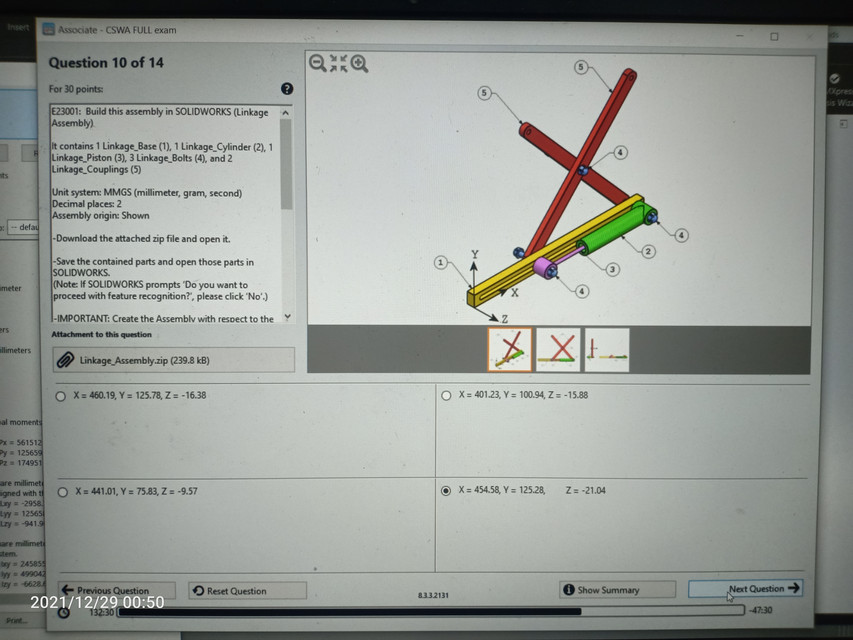Open help via the question mark icon
The image size is (853, 640).
[x=288, y=89]
